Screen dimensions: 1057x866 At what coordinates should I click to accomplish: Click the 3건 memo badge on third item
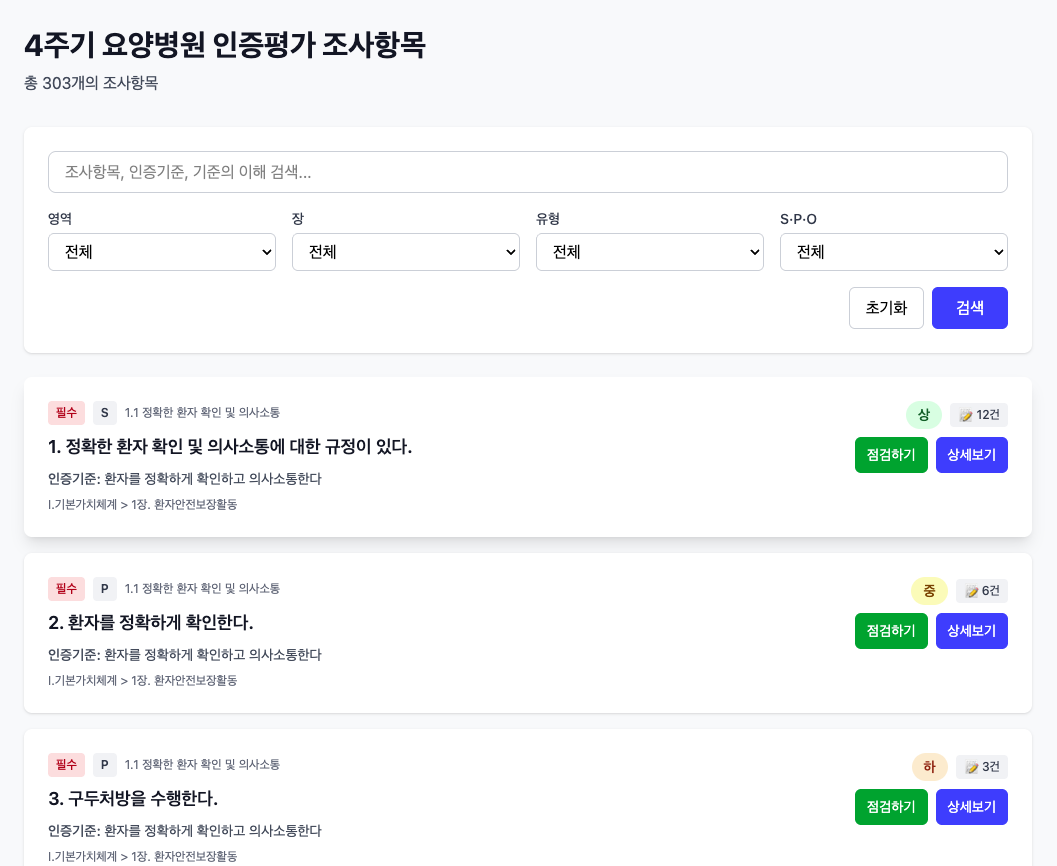pyautogui.click(x=981, y=767)
